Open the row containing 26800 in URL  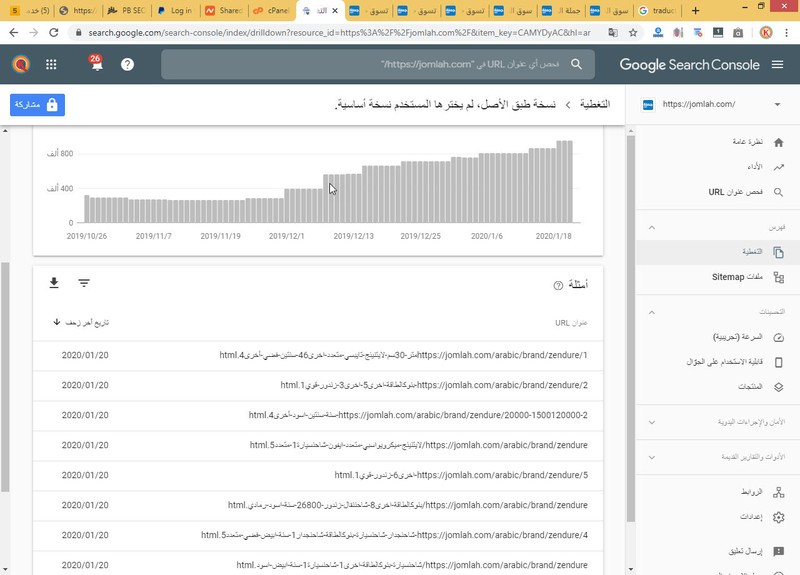(318, 505)
